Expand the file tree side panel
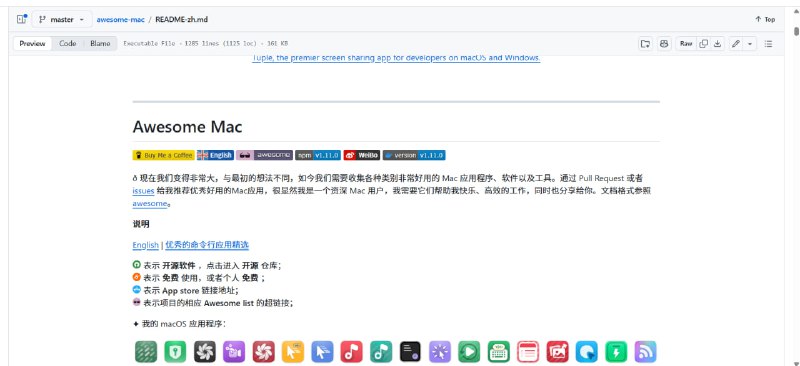This screenshot has height=366, width=800. pyautogui.click(x=21, y=19)
